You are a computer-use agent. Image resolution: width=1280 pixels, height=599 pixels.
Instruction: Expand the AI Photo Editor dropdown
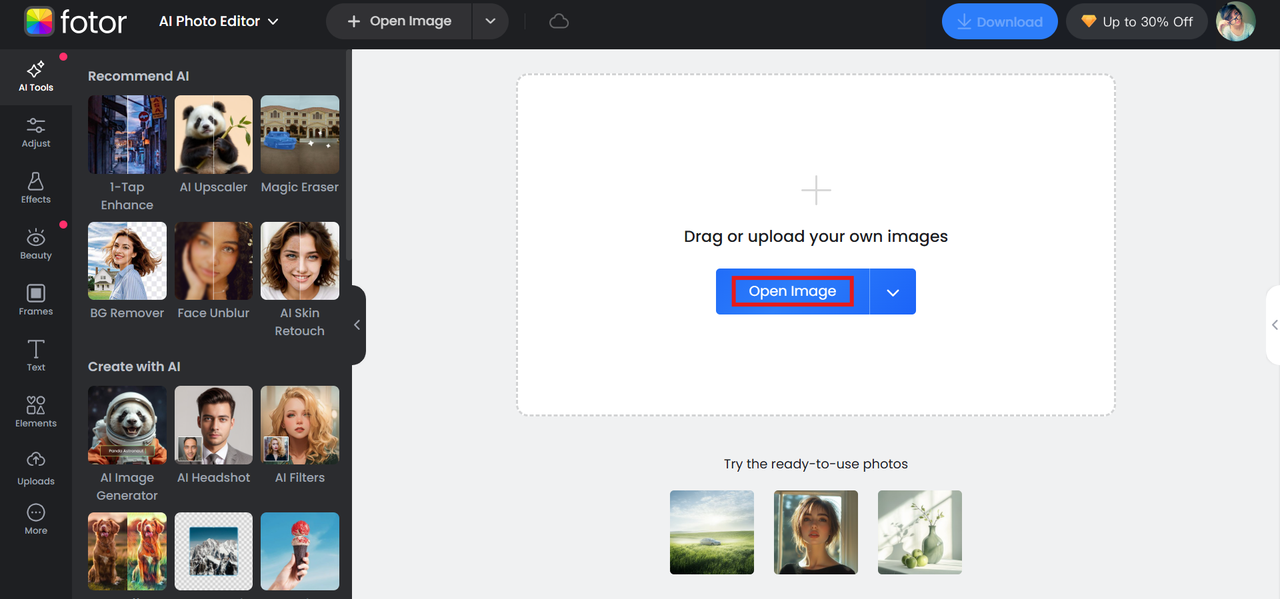point(219,21)
